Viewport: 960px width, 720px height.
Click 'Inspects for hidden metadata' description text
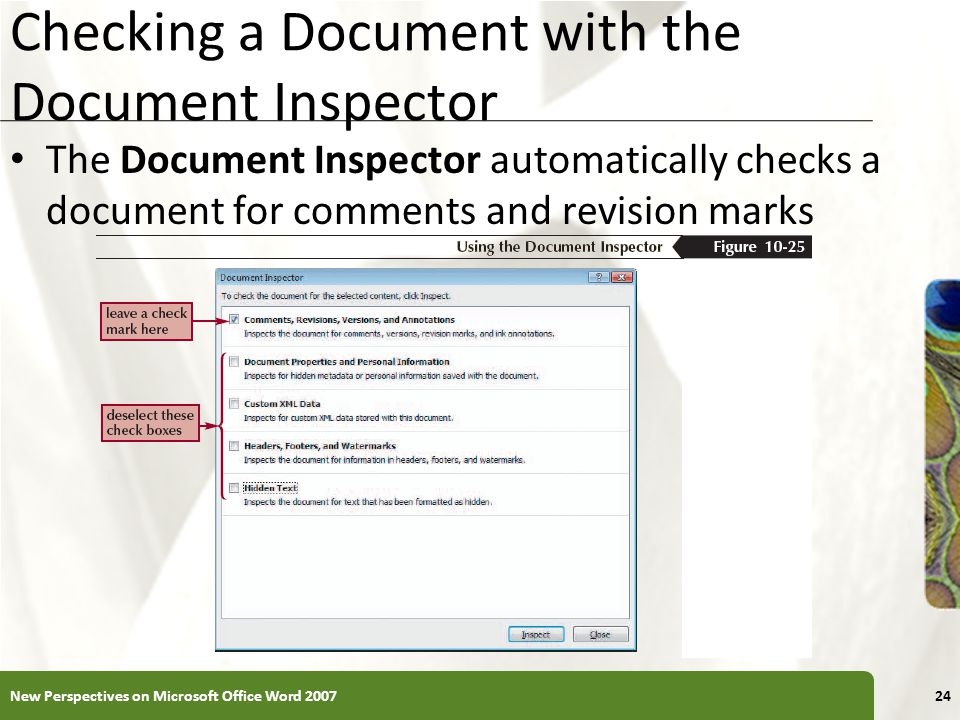[x=391, y=376]
